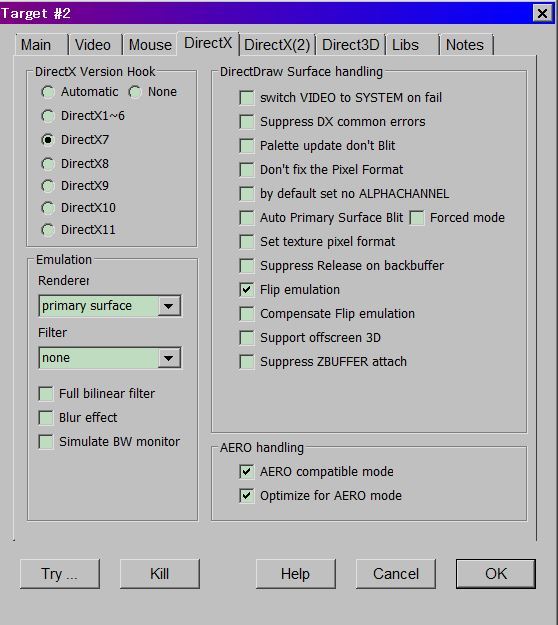View the Notes tab
This screenshot has height=625, width=558.
point(466,44)
